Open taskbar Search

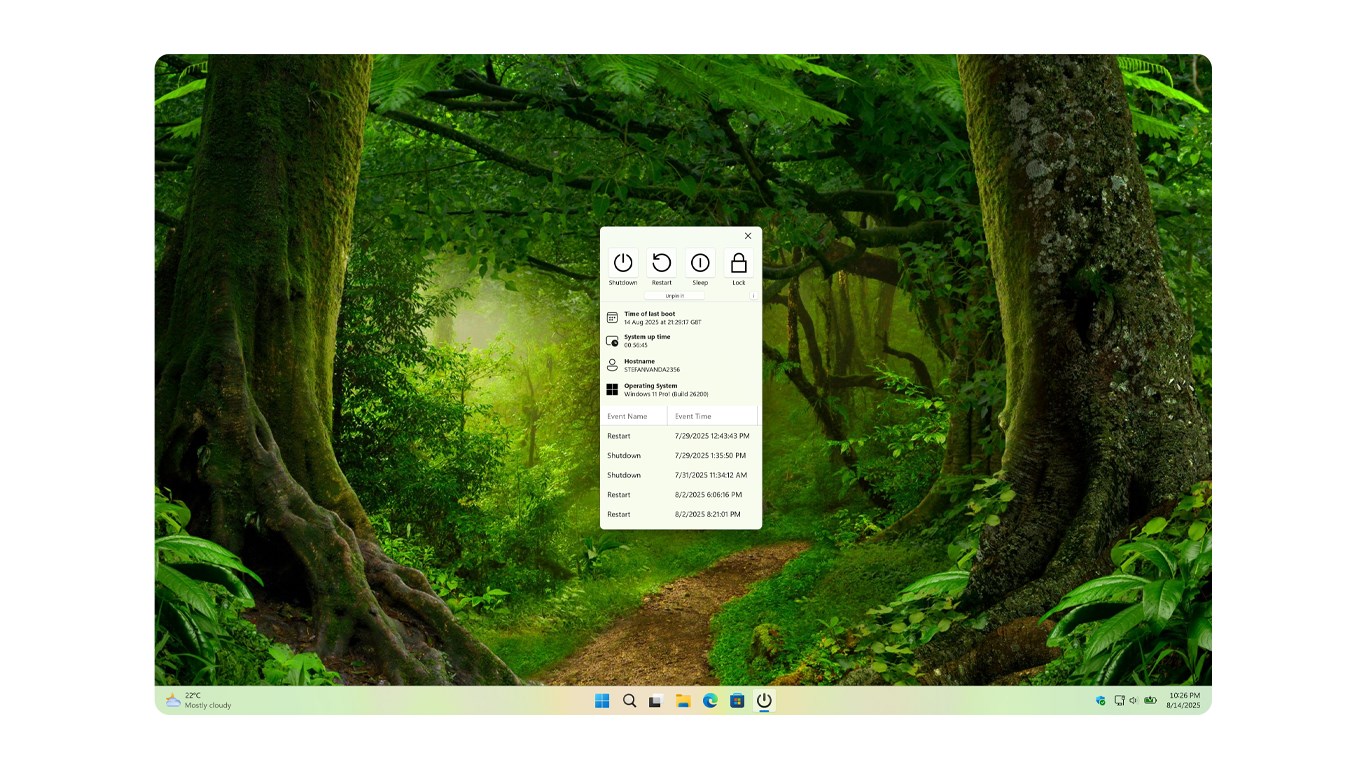tap(629, 701)
